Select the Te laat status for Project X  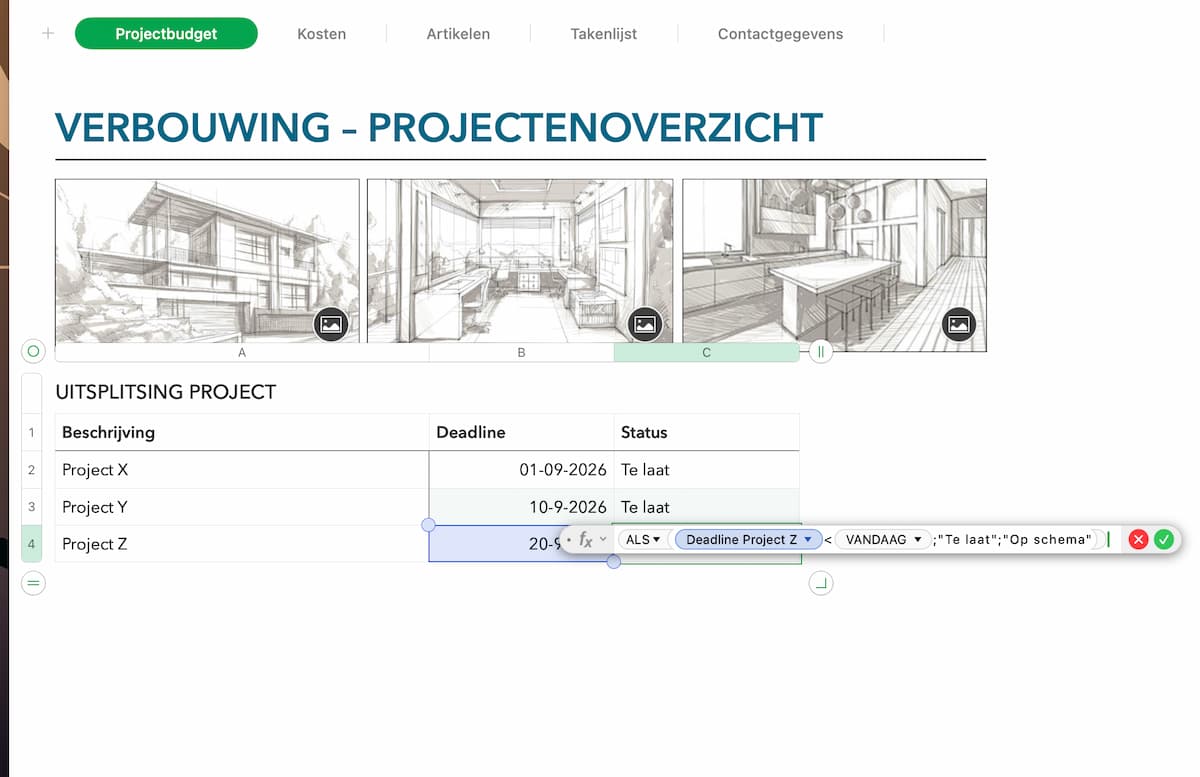coord(707,470)
